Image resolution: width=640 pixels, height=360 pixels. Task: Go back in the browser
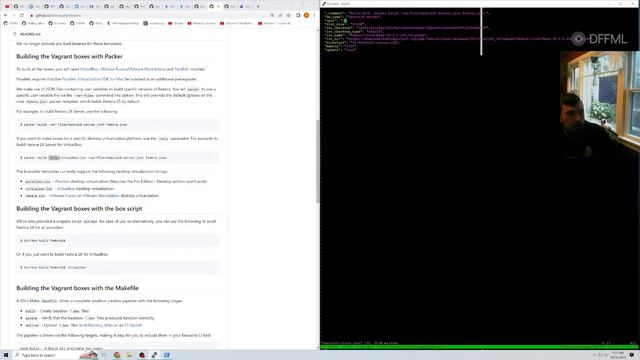[x=6, y=16]
